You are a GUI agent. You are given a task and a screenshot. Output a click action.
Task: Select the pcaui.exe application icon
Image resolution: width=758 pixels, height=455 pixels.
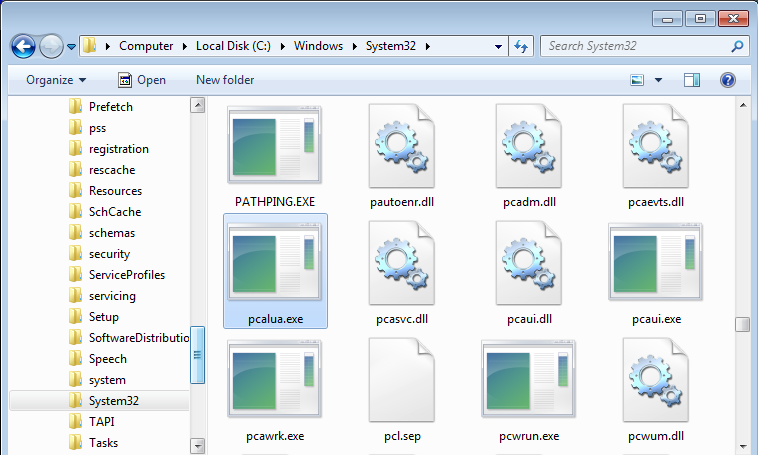[656, 262]
